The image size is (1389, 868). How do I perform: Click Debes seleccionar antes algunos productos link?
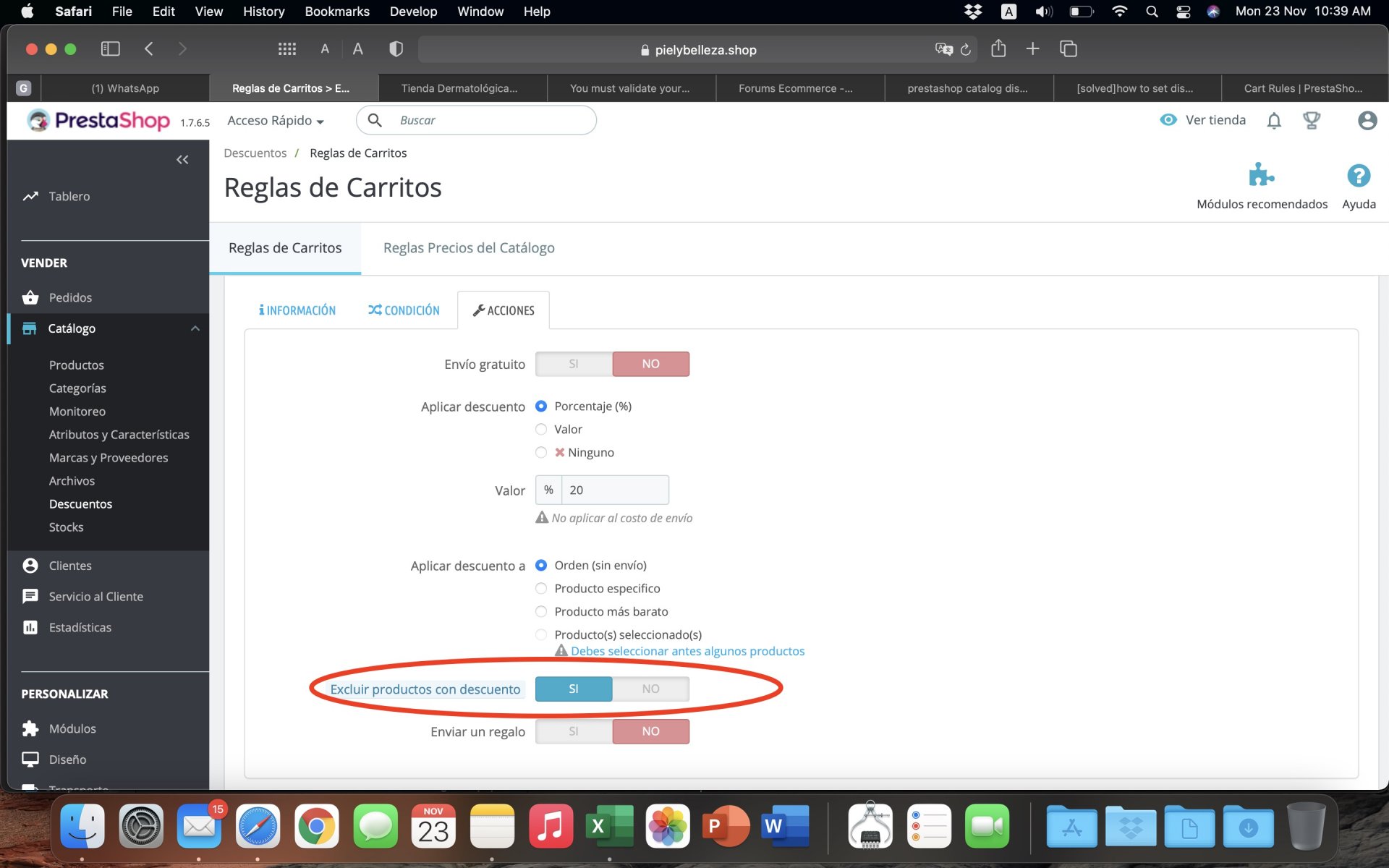[x=687, y=651]
